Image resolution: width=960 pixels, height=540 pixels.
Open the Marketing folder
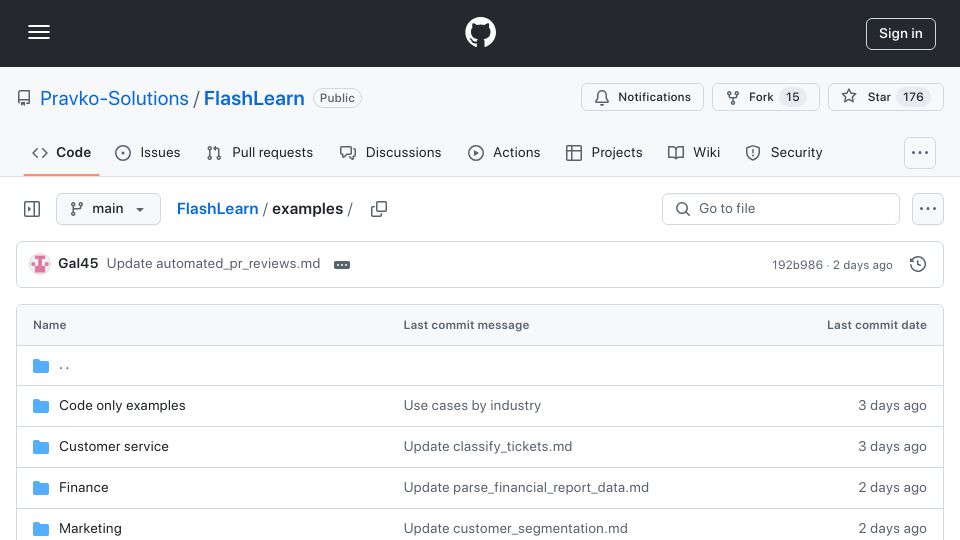(x=90, y=528)
